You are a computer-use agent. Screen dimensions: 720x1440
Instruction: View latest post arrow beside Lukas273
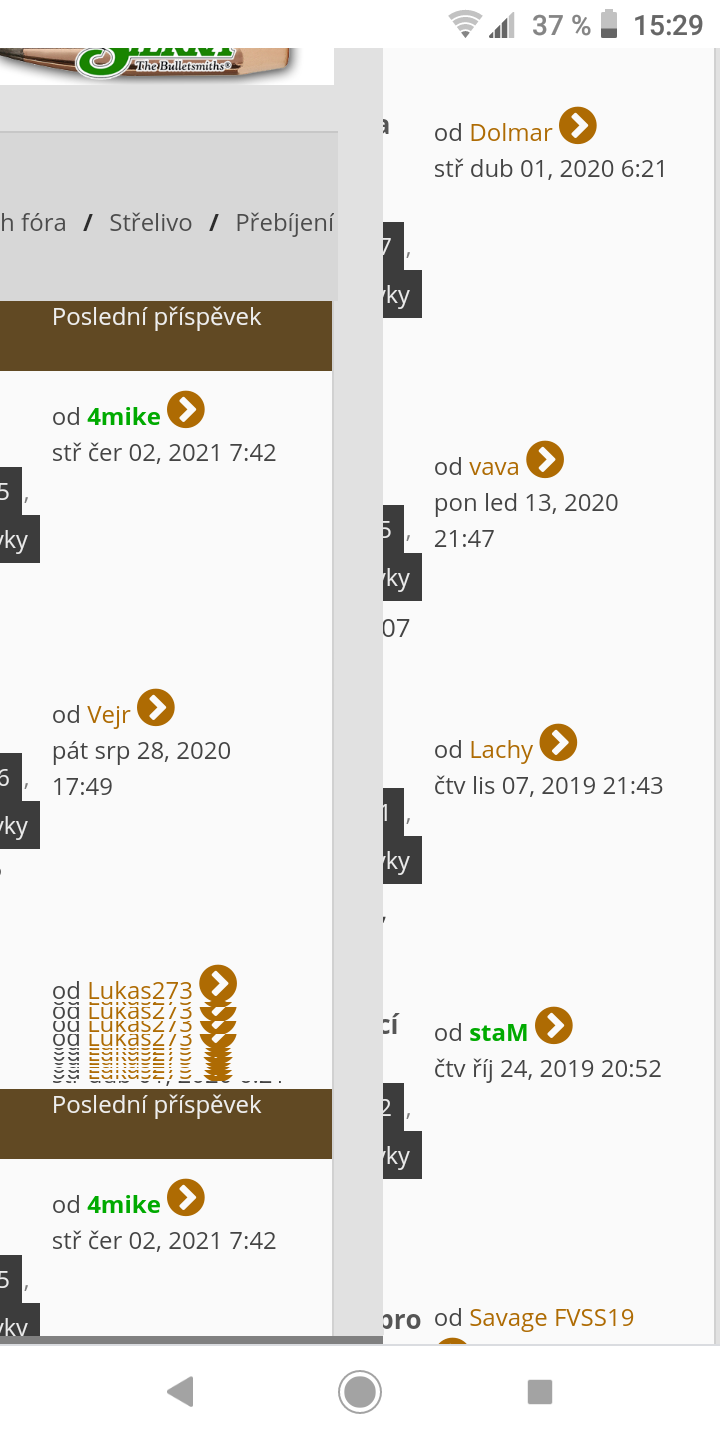(x=218, y=984)
